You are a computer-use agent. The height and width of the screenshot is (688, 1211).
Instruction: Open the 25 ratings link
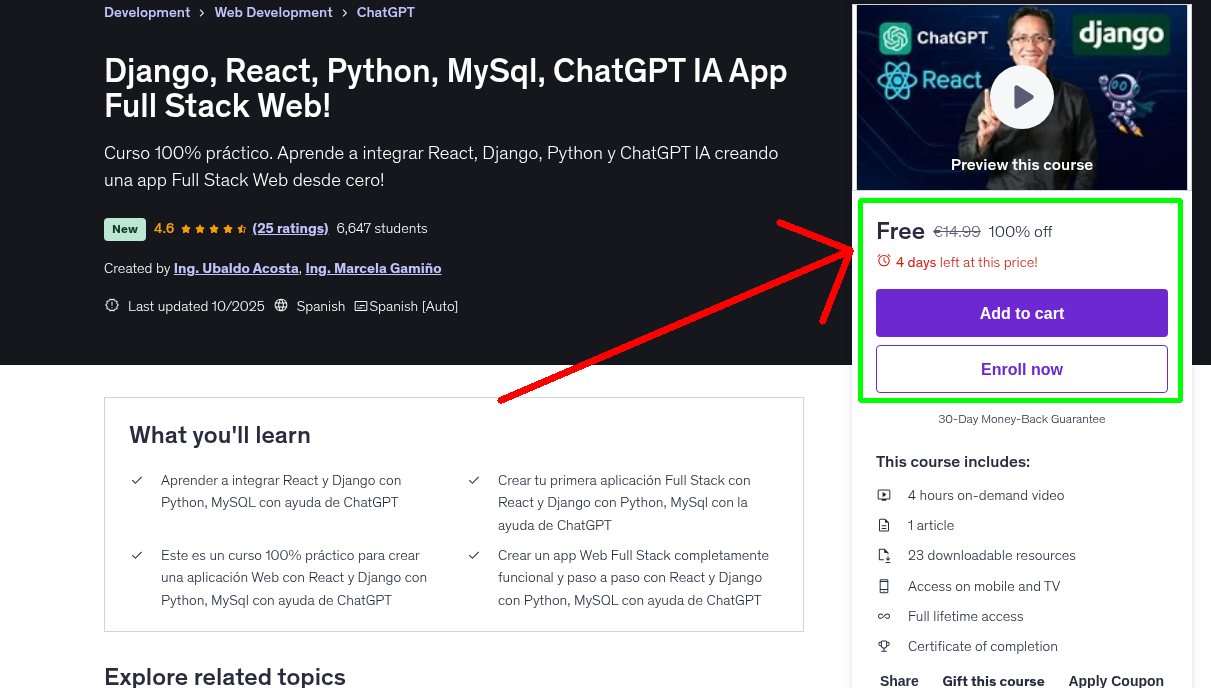(290, 228)
